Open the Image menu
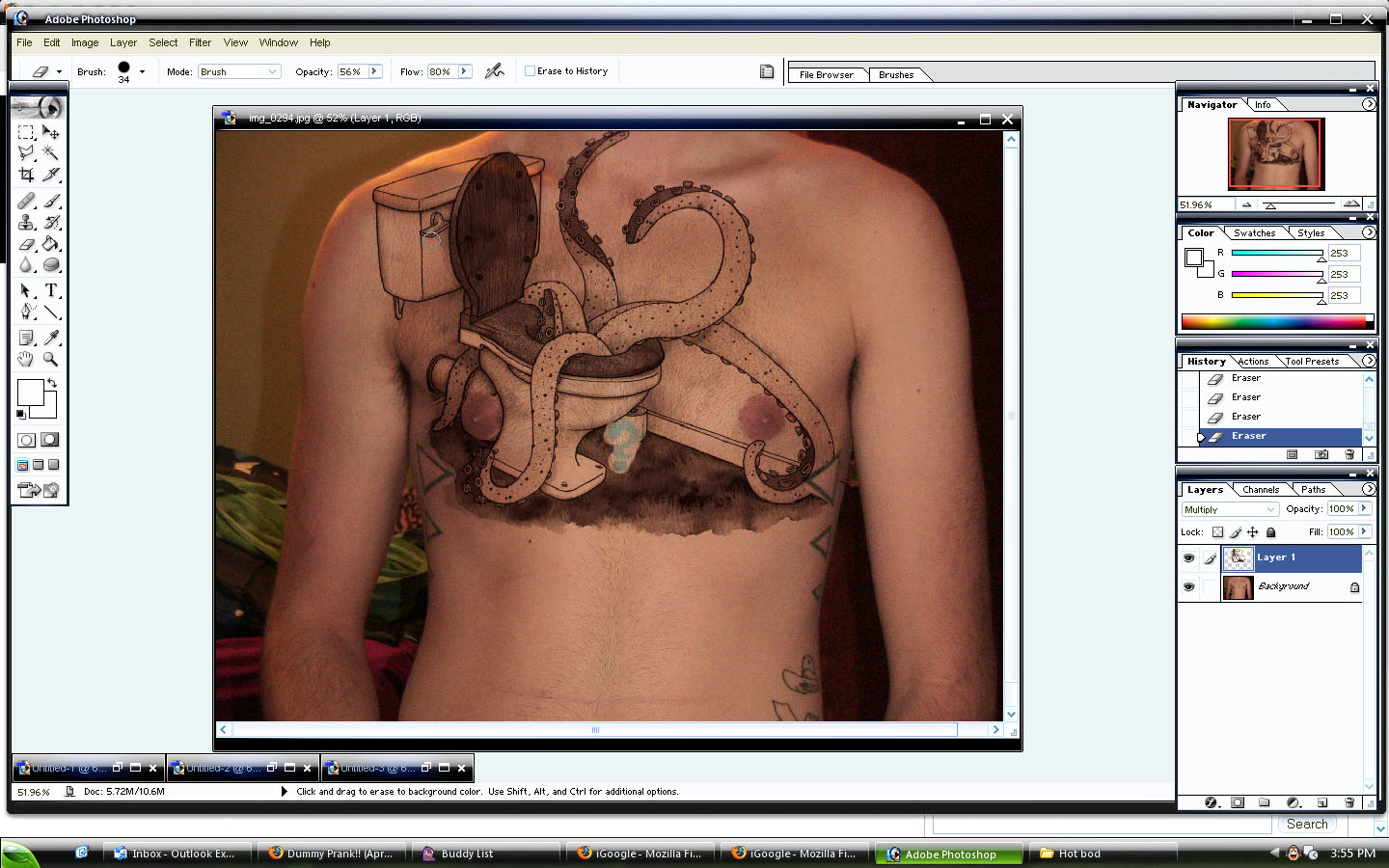The image size is (1389, 868). pos(85,42)
